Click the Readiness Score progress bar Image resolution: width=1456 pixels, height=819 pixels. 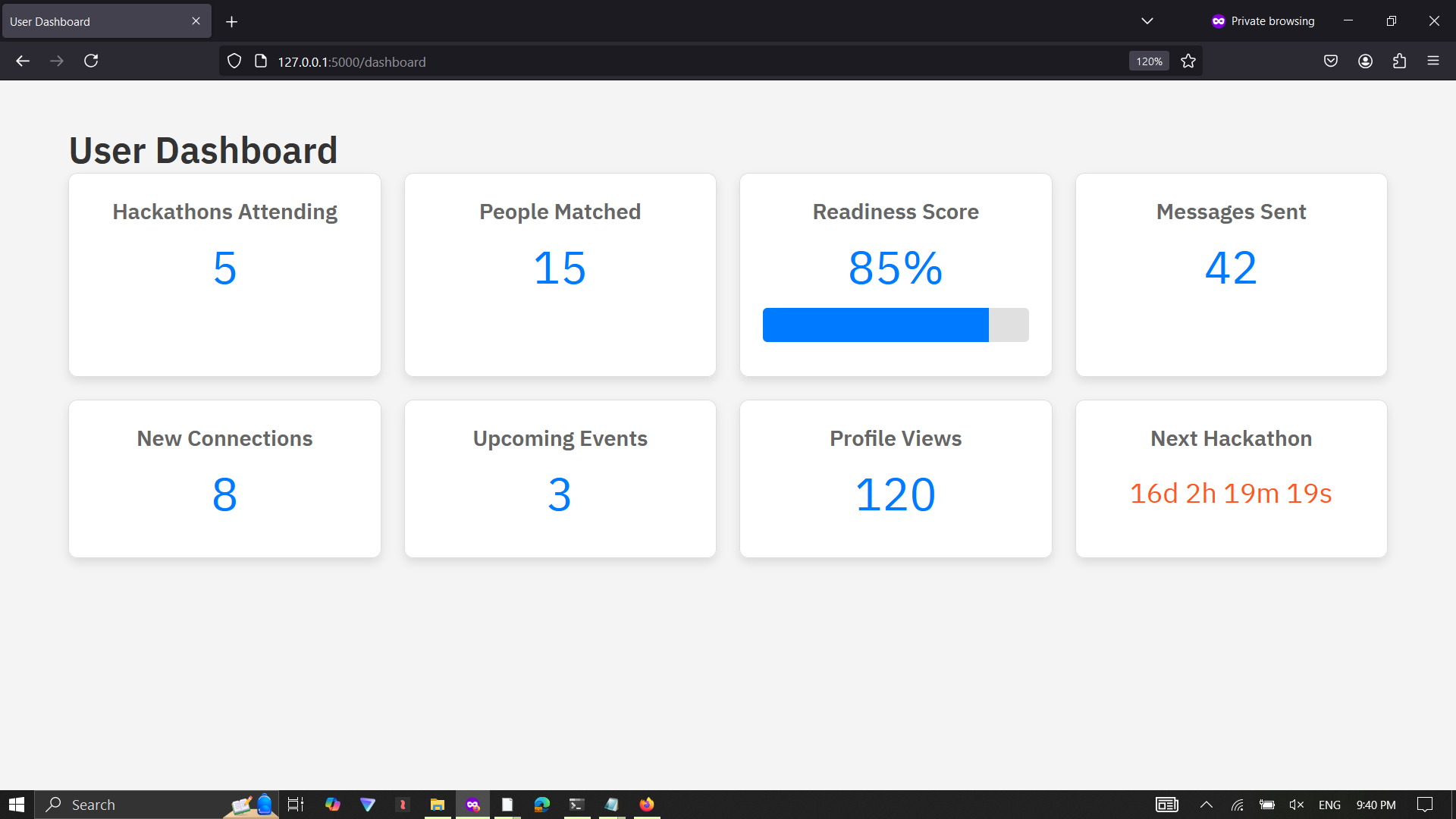point(896,325)
